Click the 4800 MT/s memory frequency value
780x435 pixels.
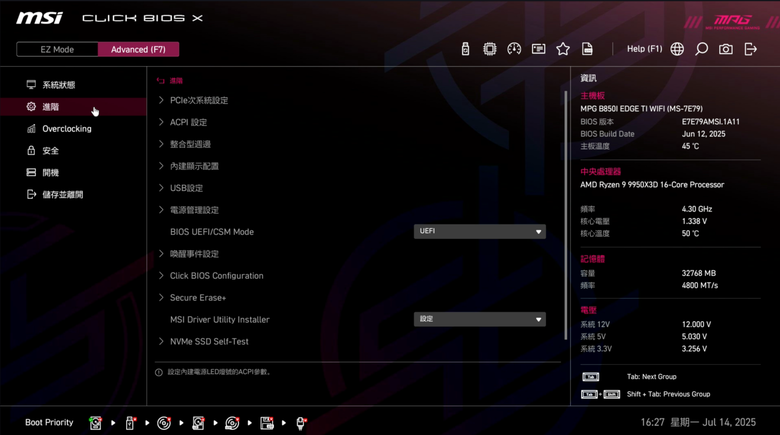(x=699, y=285)
